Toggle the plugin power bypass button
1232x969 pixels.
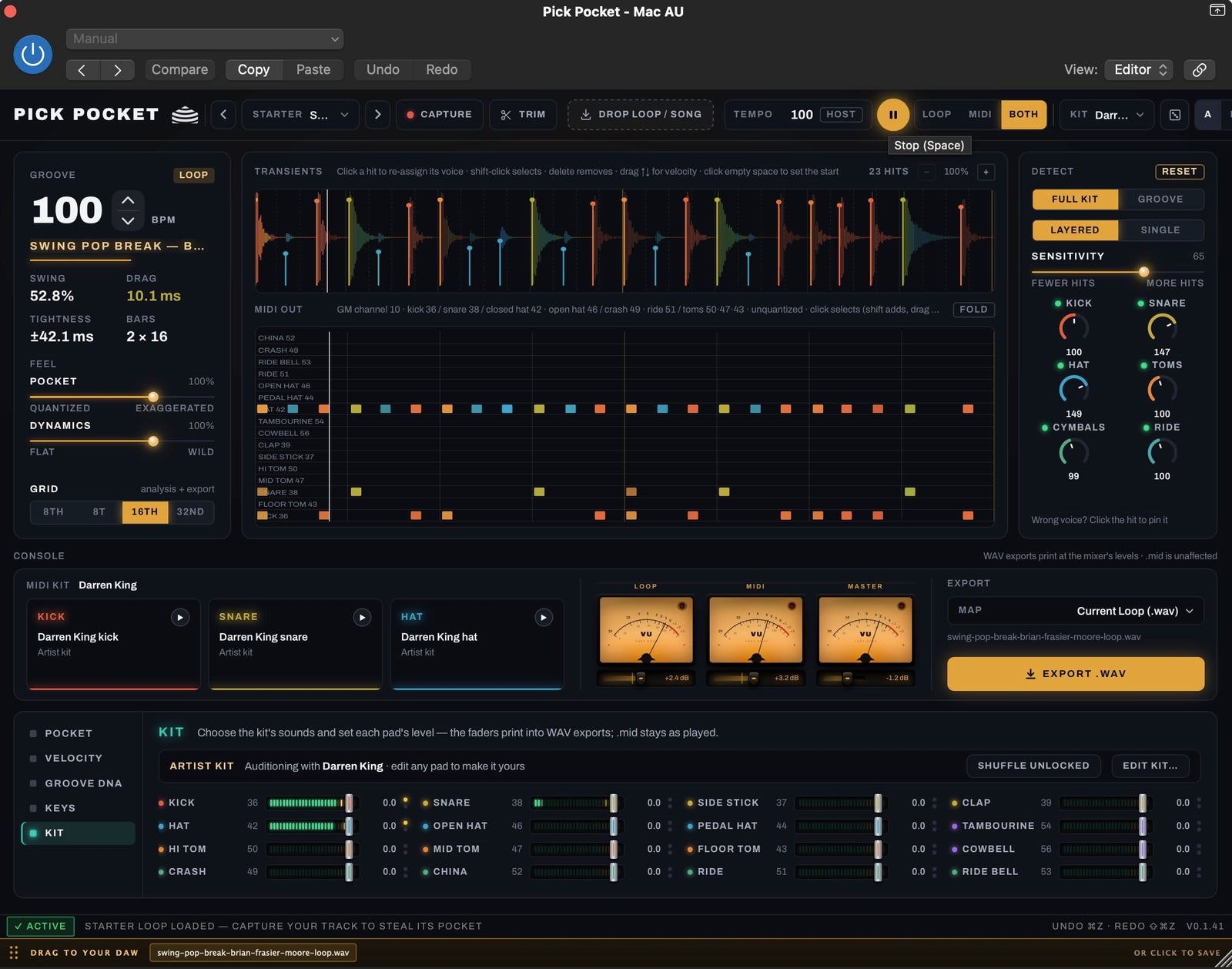33,55
